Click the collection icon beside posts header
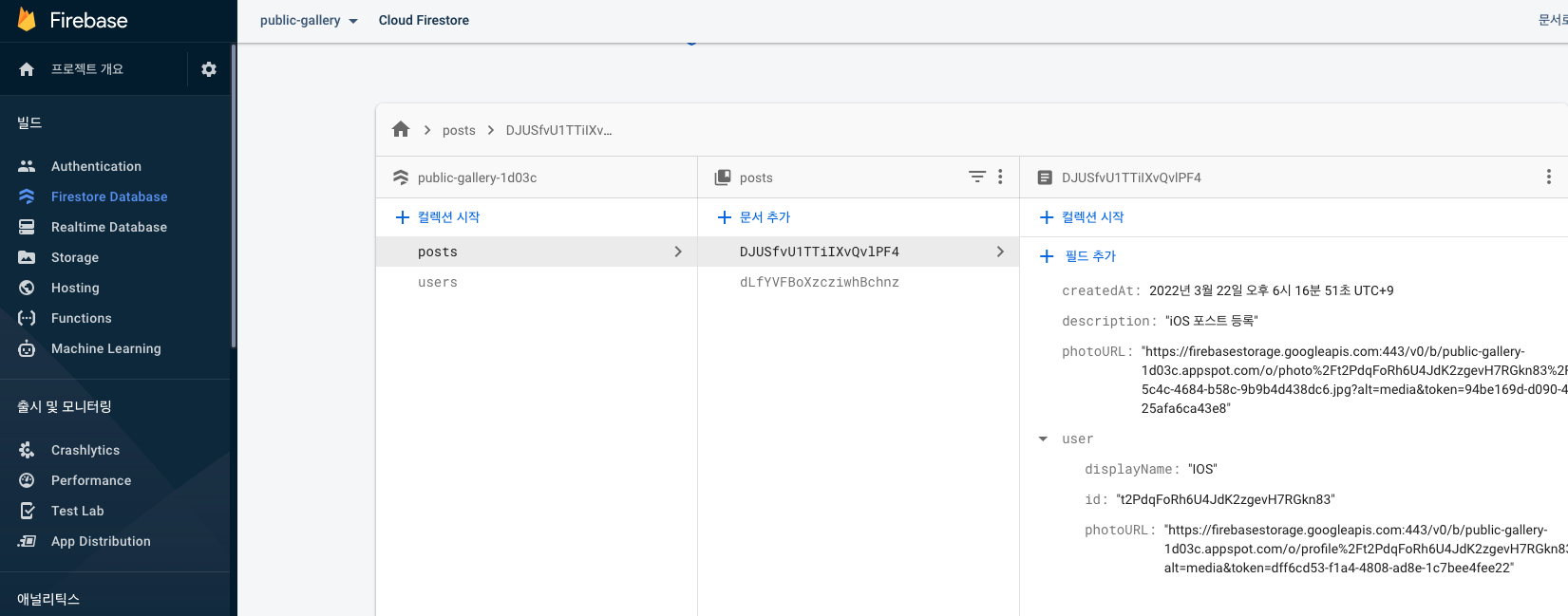 pyautogui.click(x=723, y=177)
